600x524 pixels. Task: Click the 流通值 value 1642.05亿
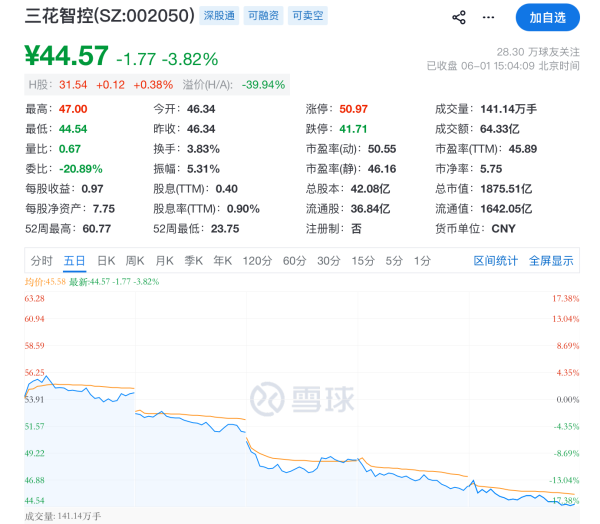[x=506, y=209]
